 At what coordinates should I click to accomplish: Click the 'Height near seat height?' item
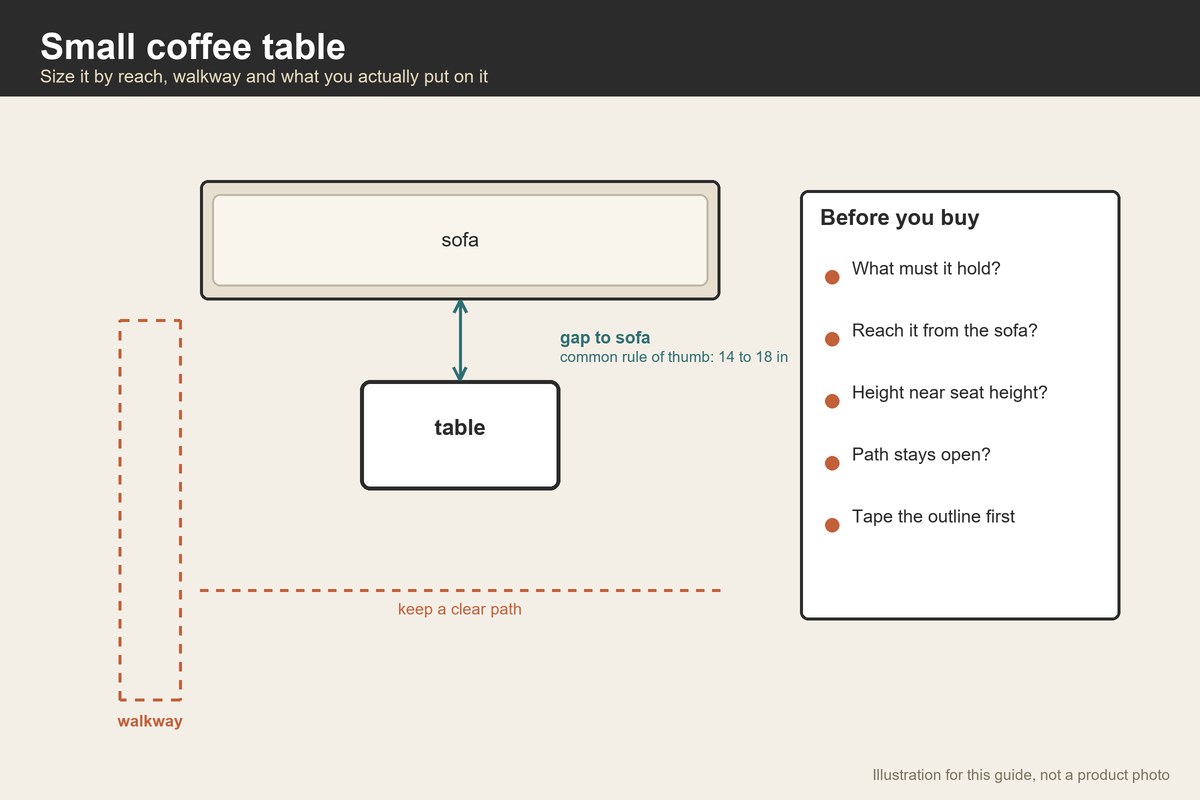point(950,393)
